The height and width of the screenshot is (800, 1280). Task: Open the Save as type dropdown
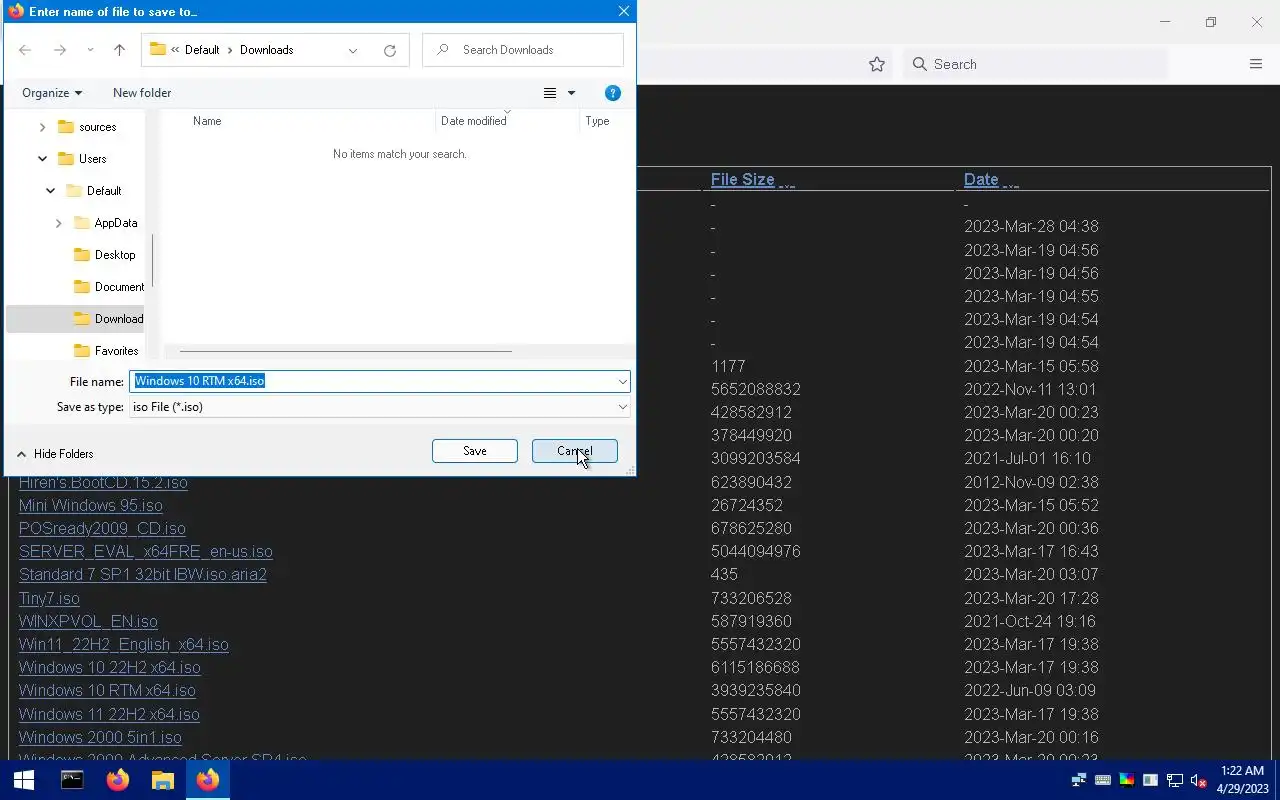point(380,407)
